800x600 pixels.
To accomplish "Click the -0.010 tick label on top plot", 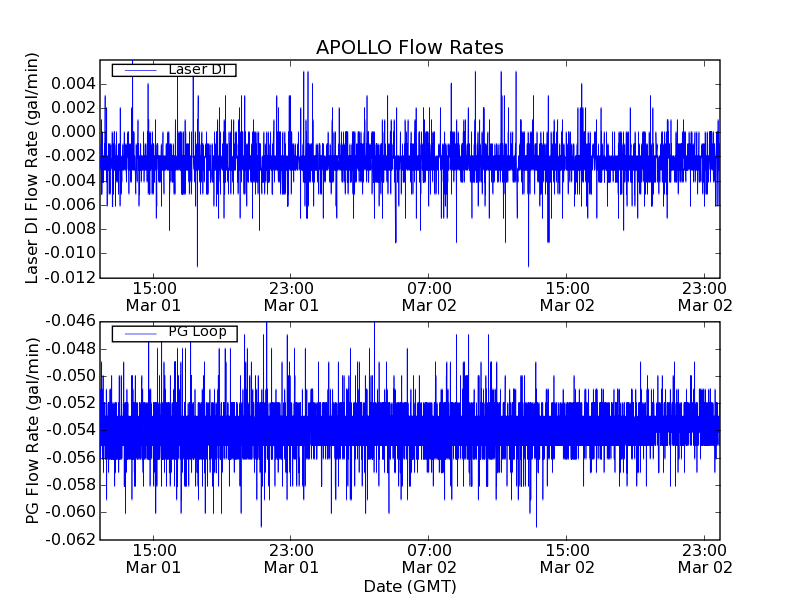I will (x=70, y=253).
